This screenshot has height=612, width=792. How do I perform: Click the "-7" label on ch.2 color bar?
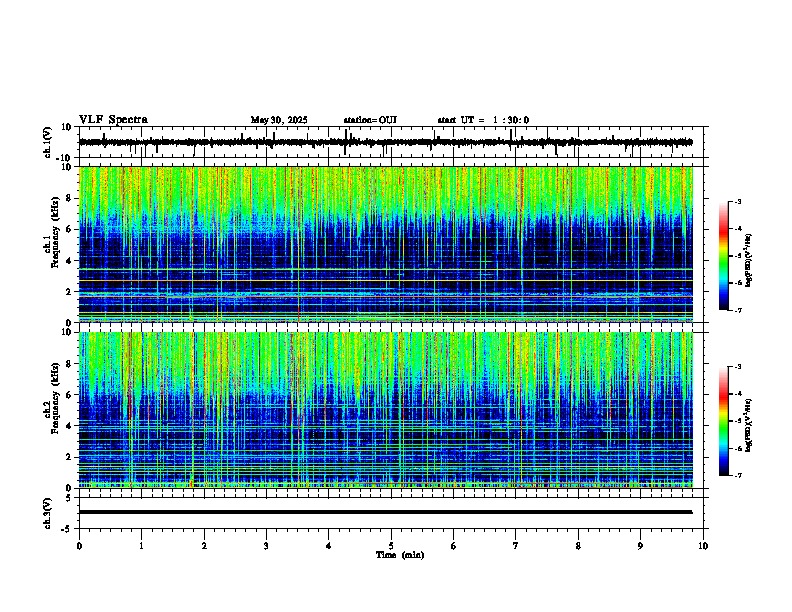click(x=737, y=476)
